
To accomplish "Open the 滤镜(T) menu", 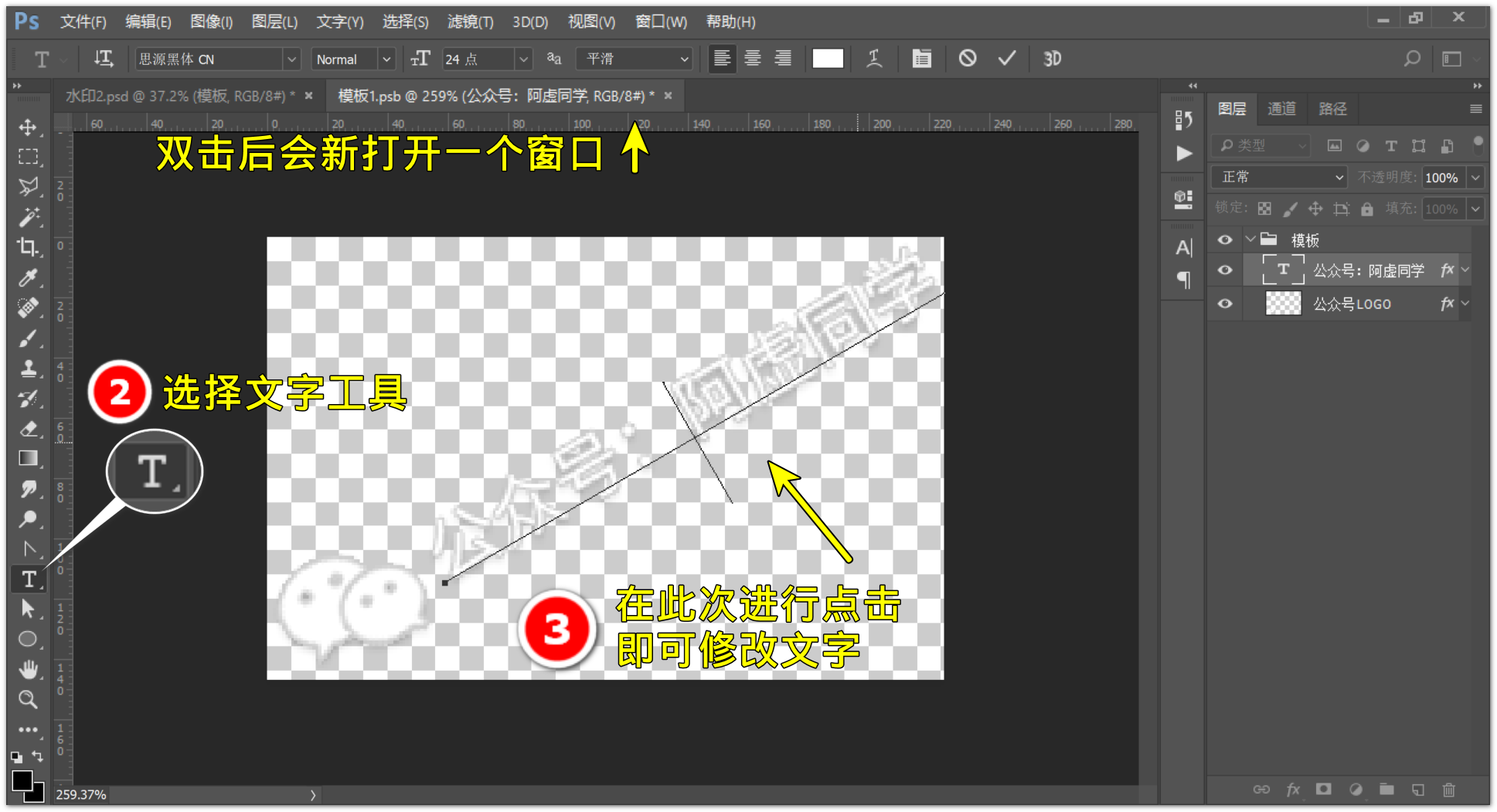I will pos(470,22).
